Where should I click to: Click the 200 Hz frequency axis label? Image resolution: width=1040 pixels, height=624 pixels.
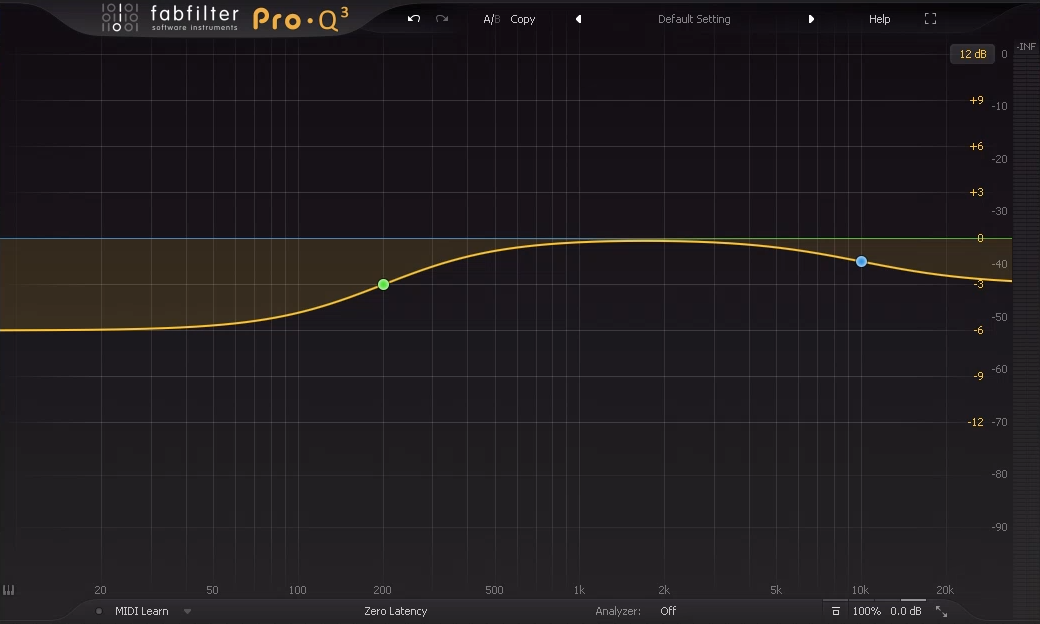click(382, 590)
